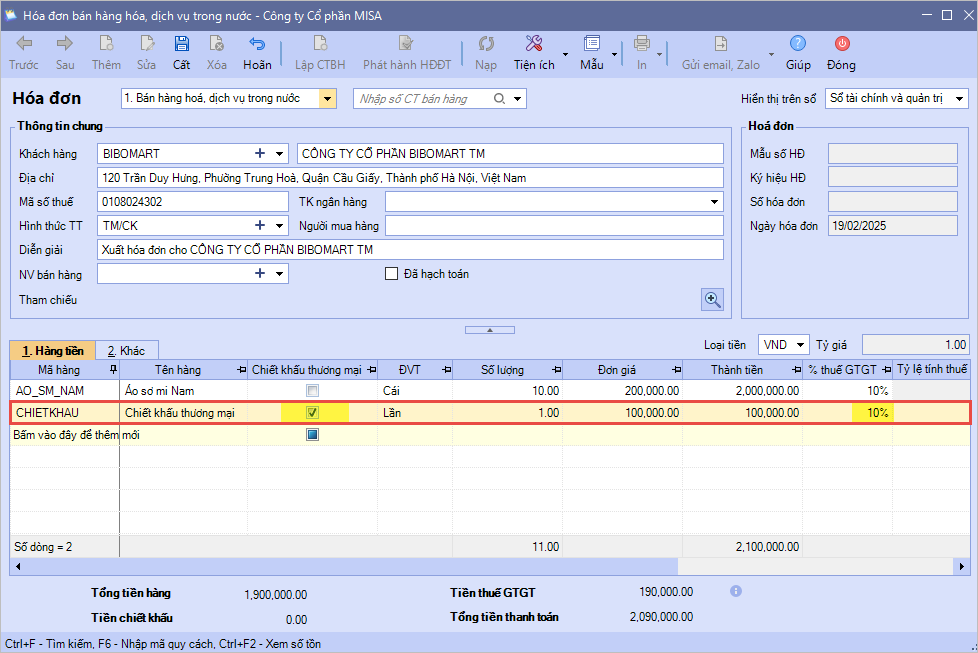Image resolution: width=978 pixels, height=653 pixels.
Task: Click the Sửa (edit) toolbar icon
Action: [x=147, y=44]
